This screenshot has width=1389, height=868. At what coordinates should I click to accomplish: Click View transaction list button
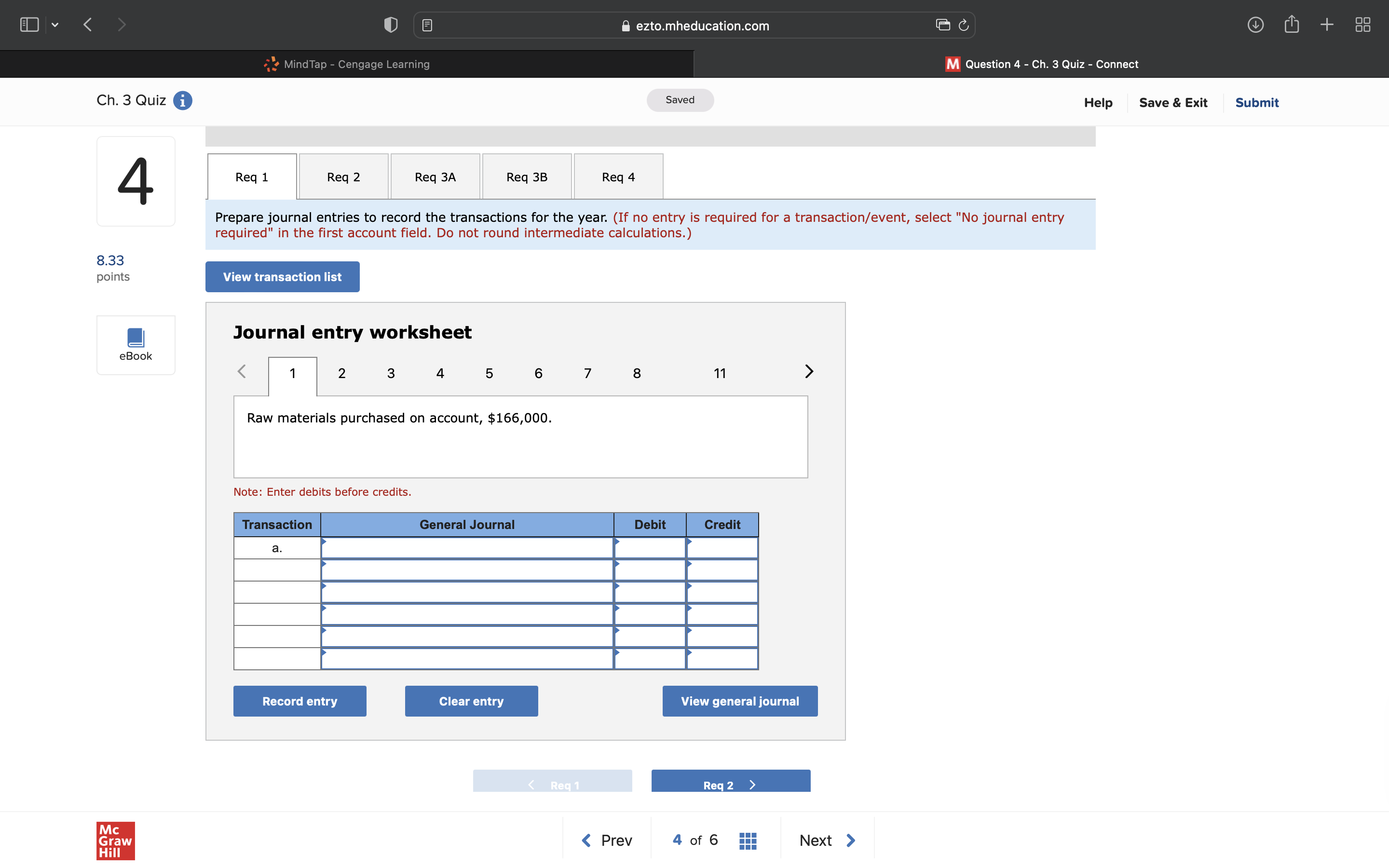tap(283, 277)
